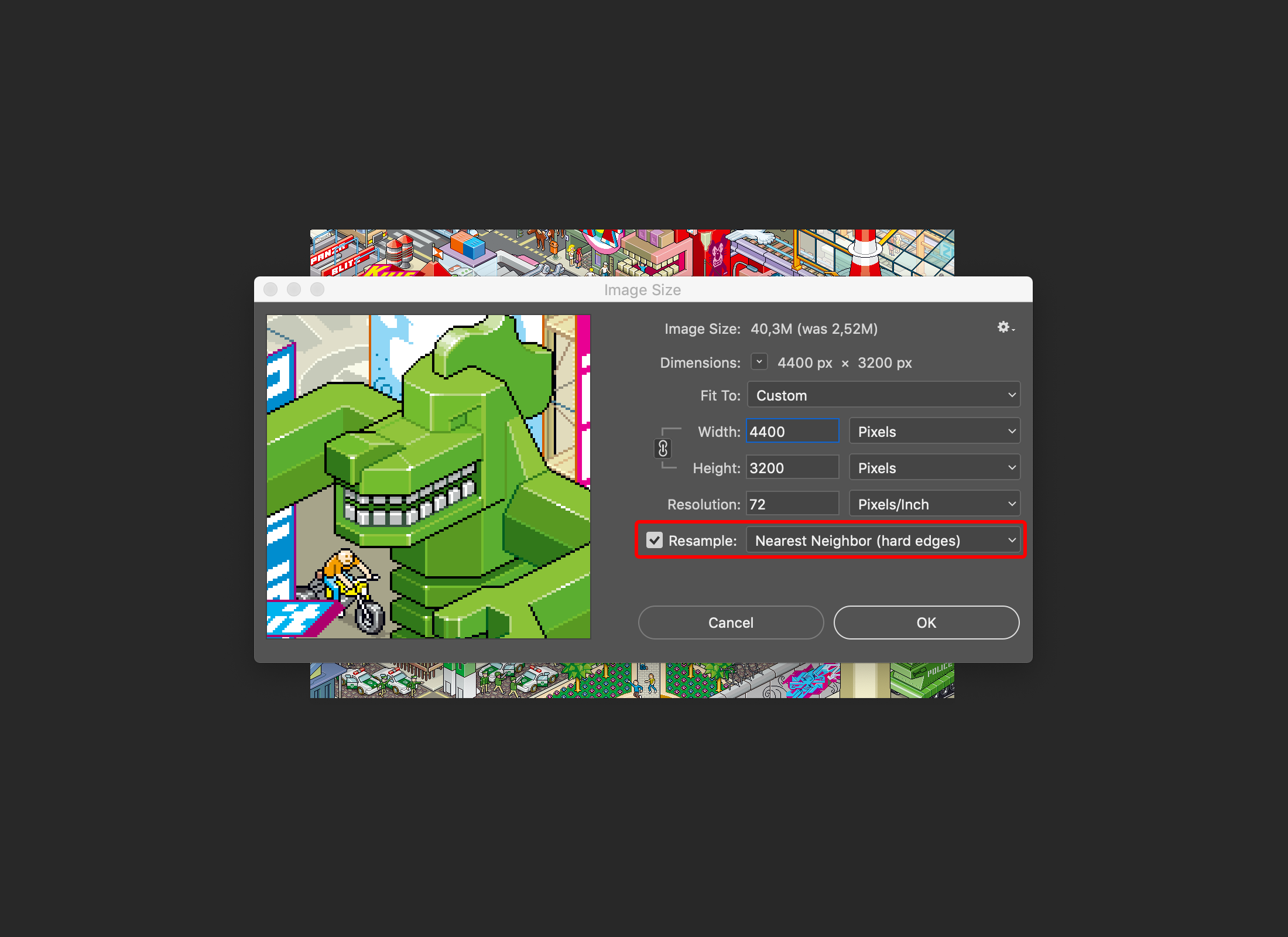
Task: Expand the Resample method dropdown
Action: pyautogui.click(x=1010, y=540)
